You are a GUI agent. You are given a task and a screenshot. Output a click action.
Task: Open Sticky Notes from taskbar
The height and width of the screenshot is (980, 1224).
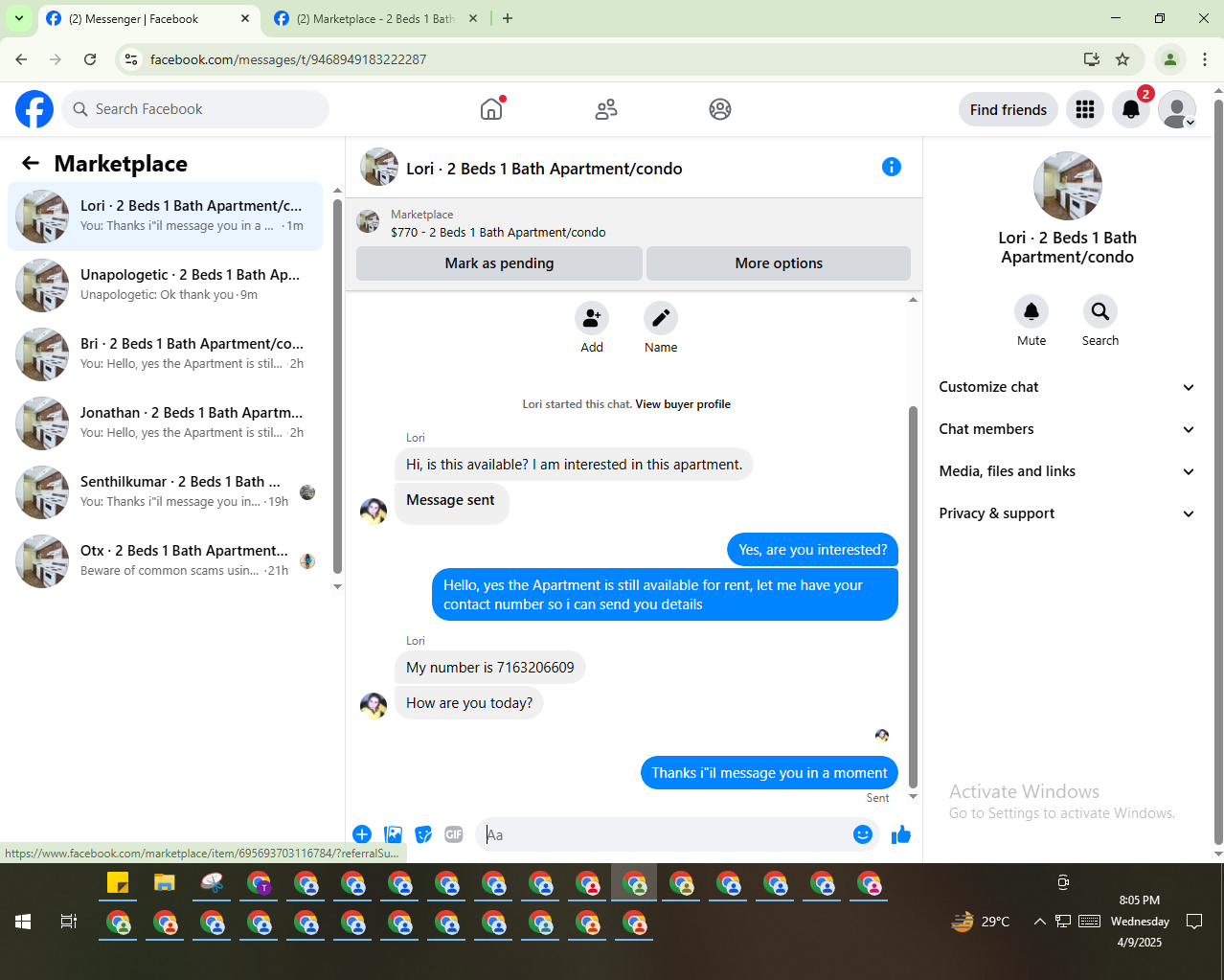click(x=118, y=883)
